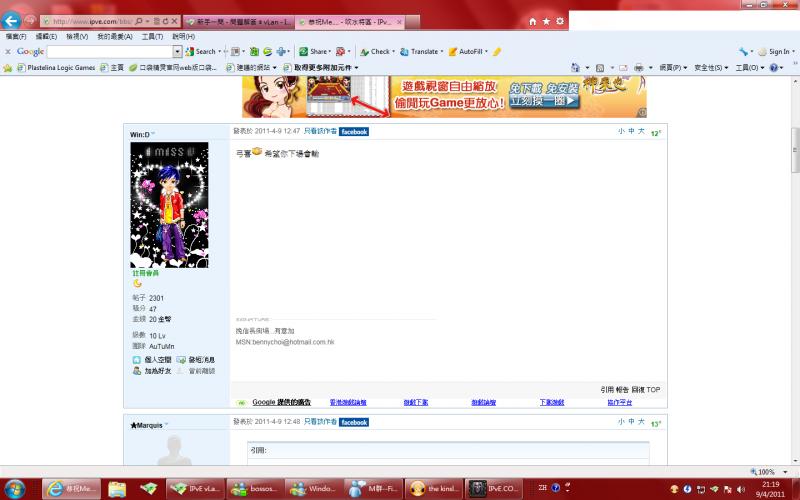Viewport: 800px width, 500px height.
Task: Switch to the IPvE CO... taskbar window
Action: coord(492,489)
